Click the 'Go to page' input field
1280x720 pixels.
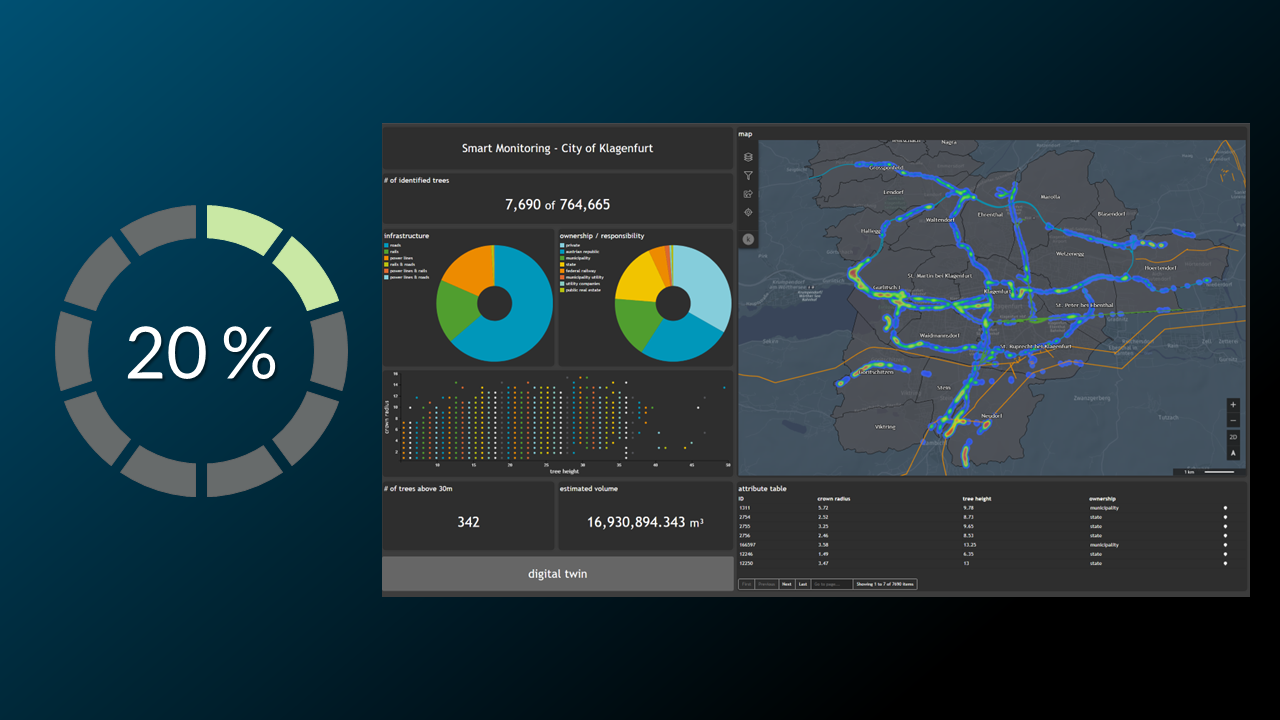832,584
